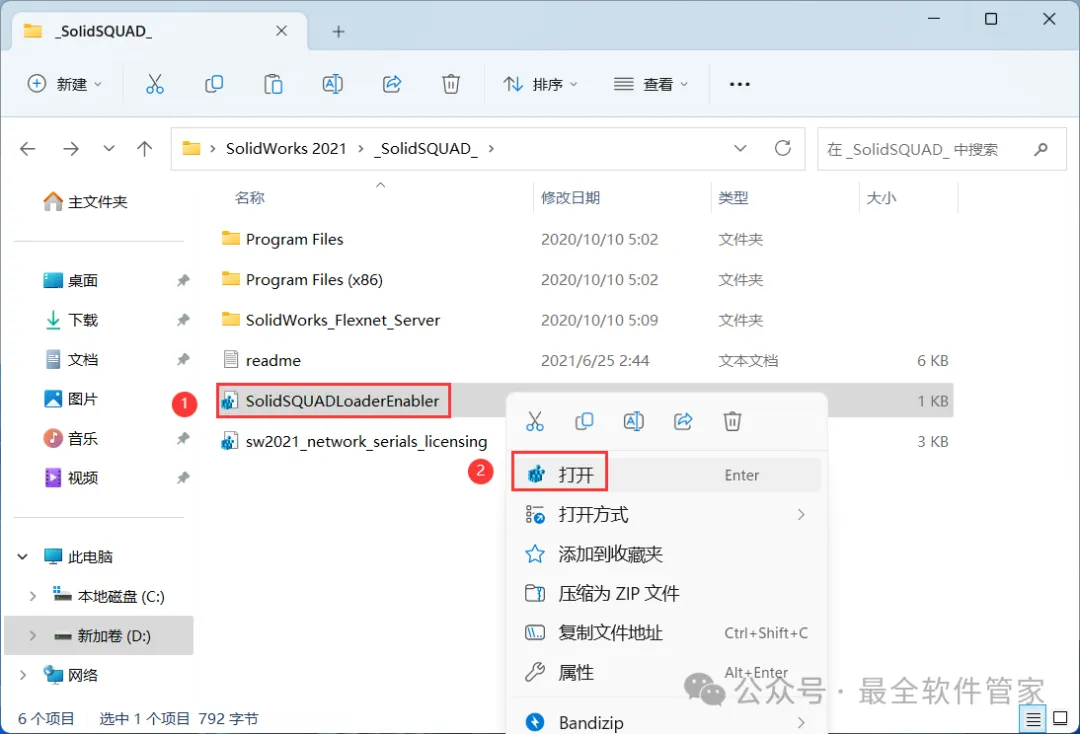Open 图片 (Pictures) in the sidebar
Viewport: 1080px width, 734px height.
tap(72, 399)
